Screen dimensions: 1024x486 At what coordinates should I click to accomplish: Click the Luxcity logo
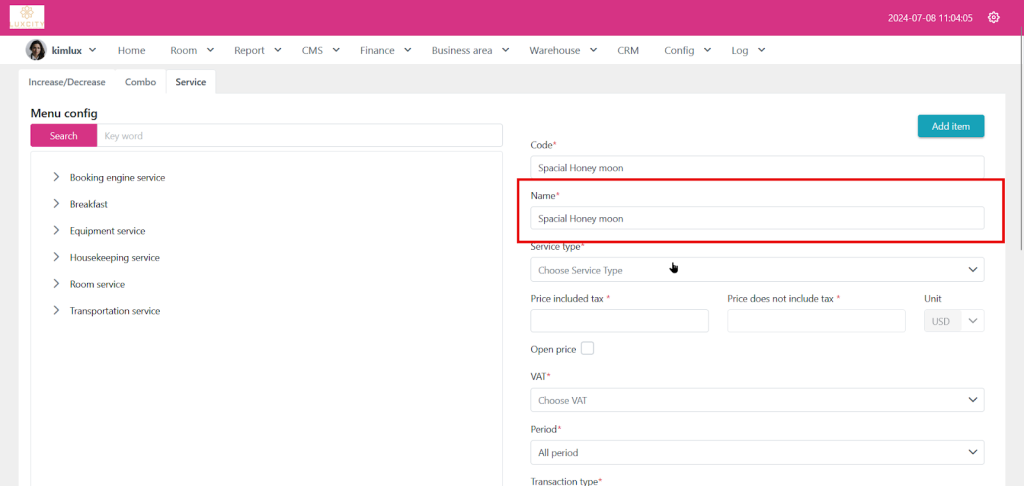click(27, 17)
